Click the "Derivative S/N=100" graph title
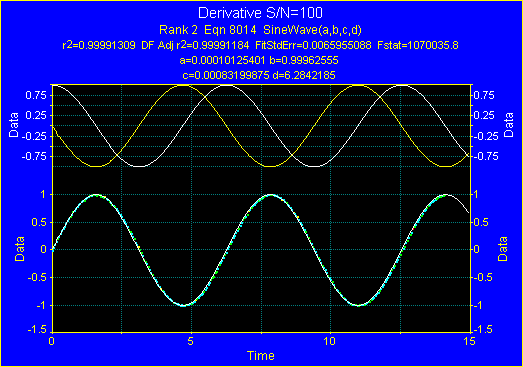 click(x=260, y=13)
